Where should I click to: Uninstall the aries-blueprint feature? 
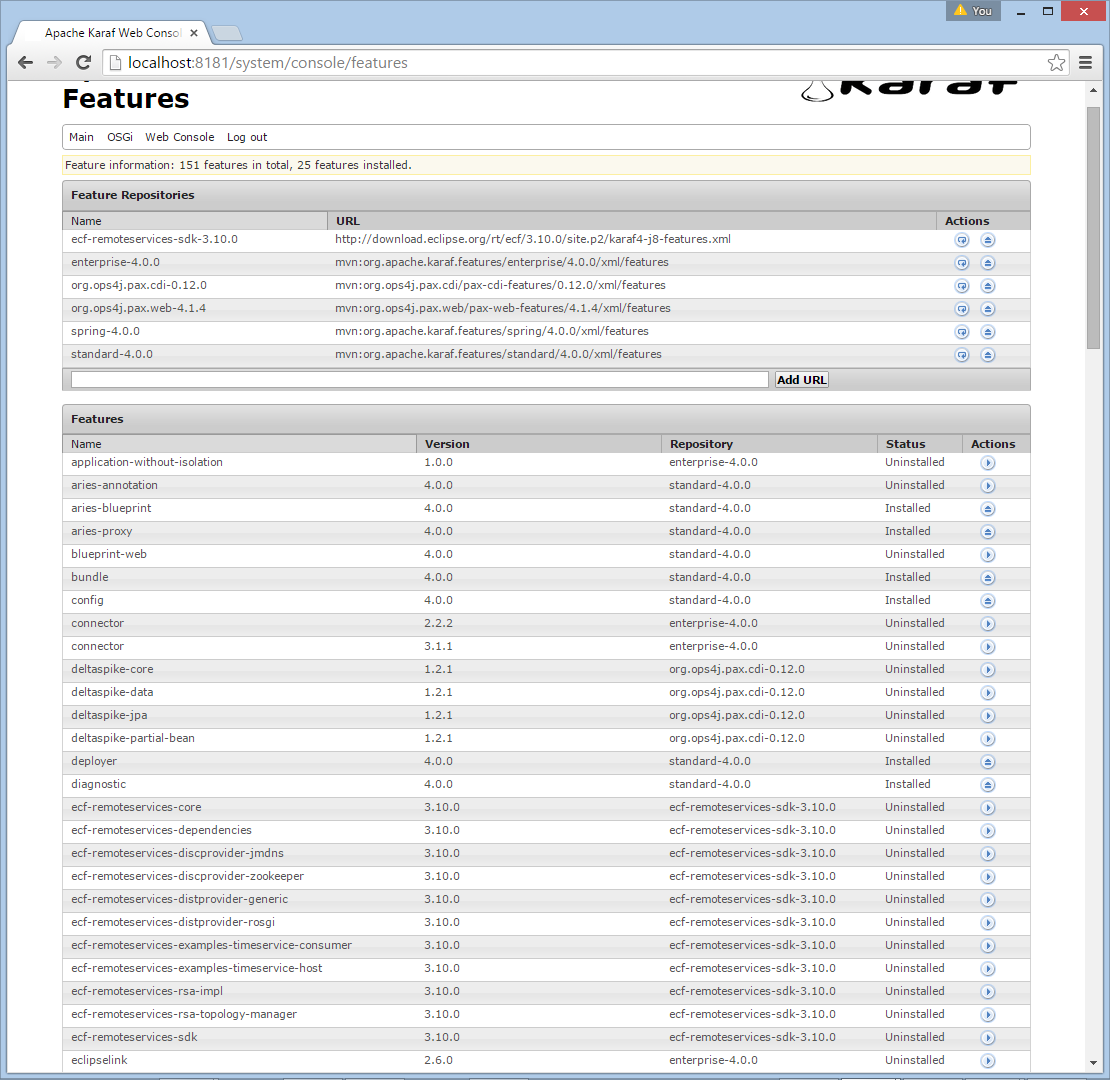coord(988,509)
